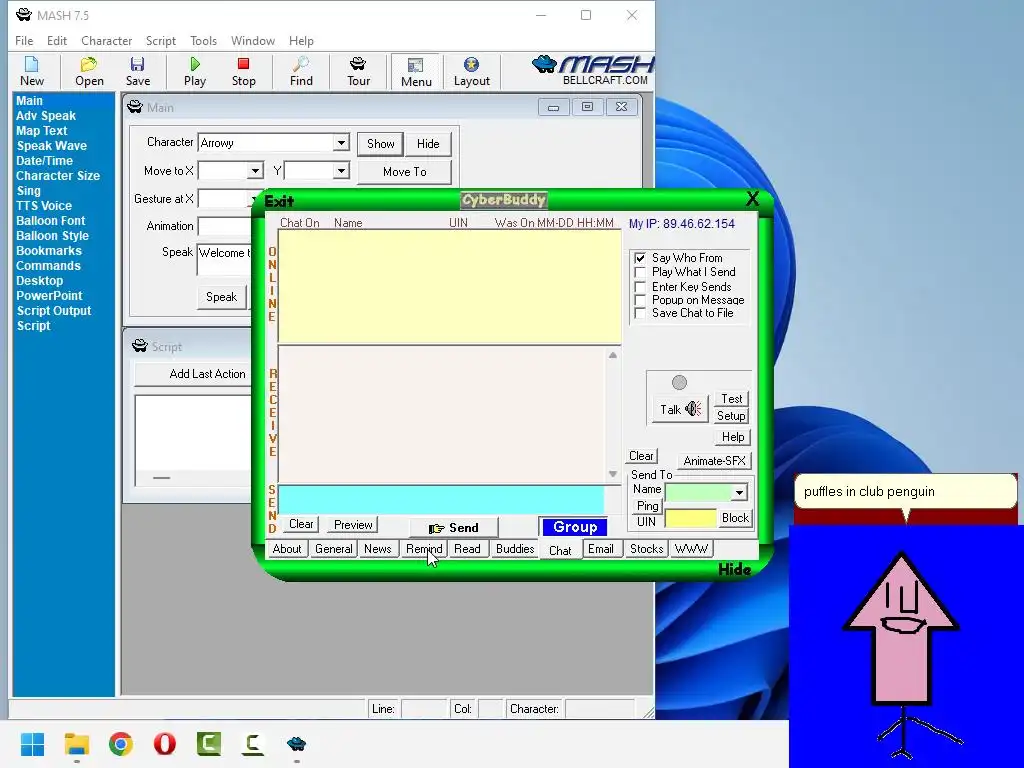Restore the Main child window
The image size is (1024, 768).
tap(587, 107)
